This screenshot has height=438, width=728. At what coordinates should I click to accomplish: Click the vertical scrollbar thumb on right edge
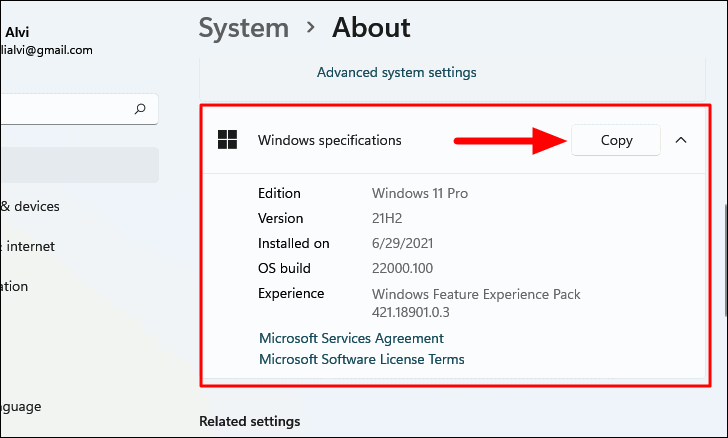(x=726, y=261)
